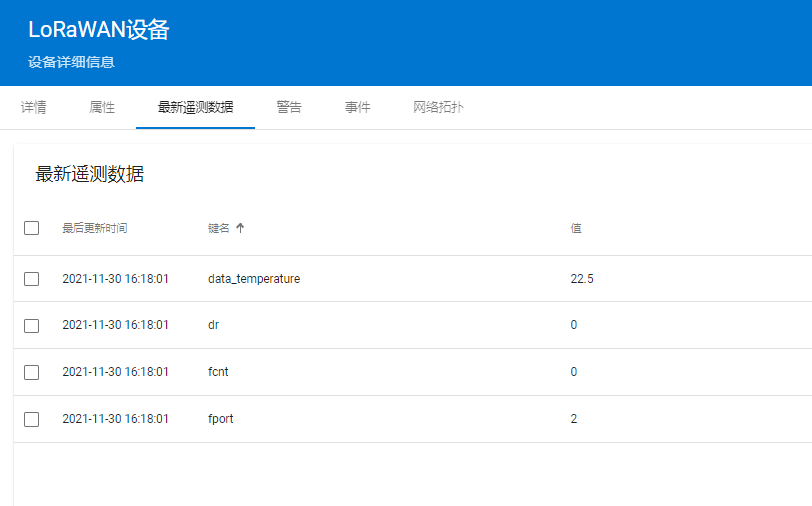
Task: Check the data_temperature row checkbox
Action: point(32,279)
